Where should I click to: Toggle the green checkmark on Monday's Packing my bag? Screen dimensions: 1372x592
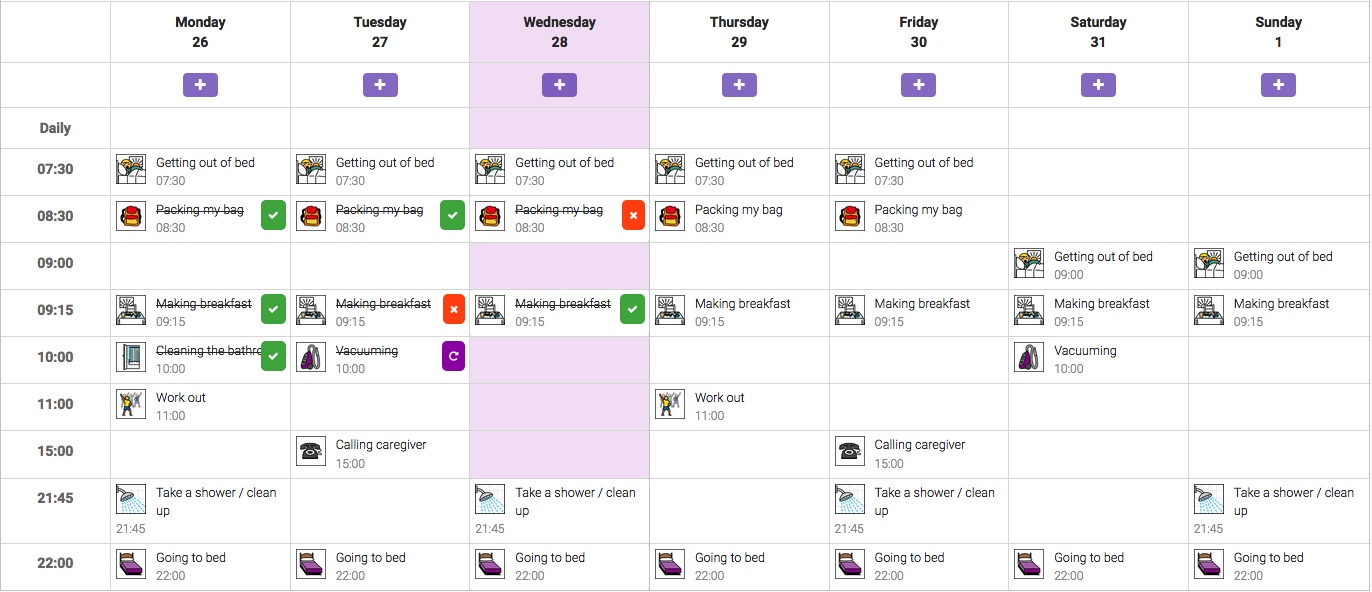click(273, 215)
